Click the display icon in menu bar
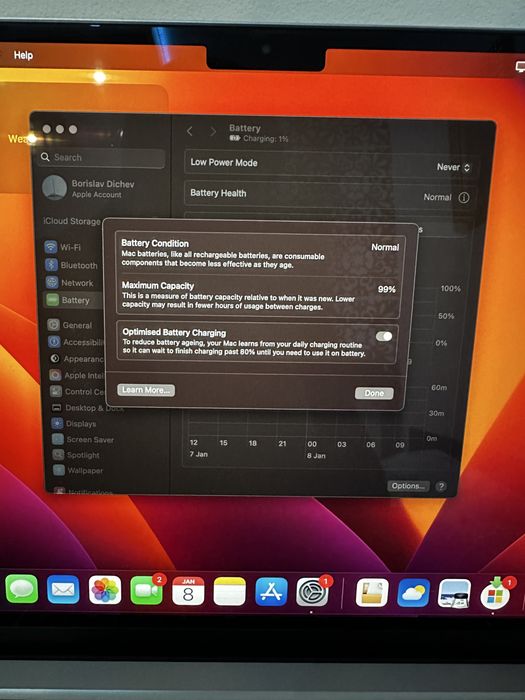The height and width of the screenshot is (700, 525). (x=521, y=67)
